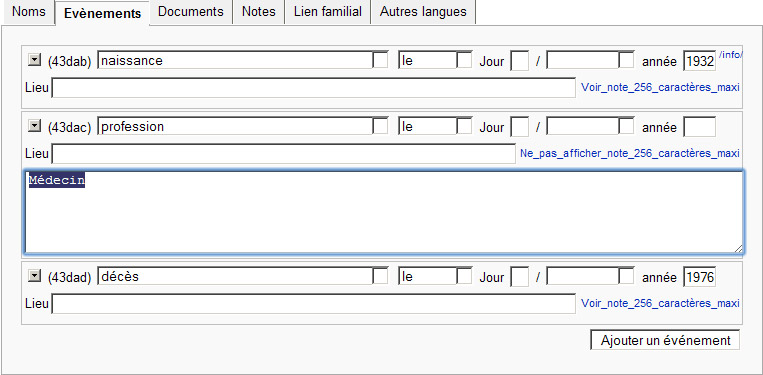The height and width of the screenshot is (375, 763).
Task: Switch to the Documents tab
Action: click(191, 12)
